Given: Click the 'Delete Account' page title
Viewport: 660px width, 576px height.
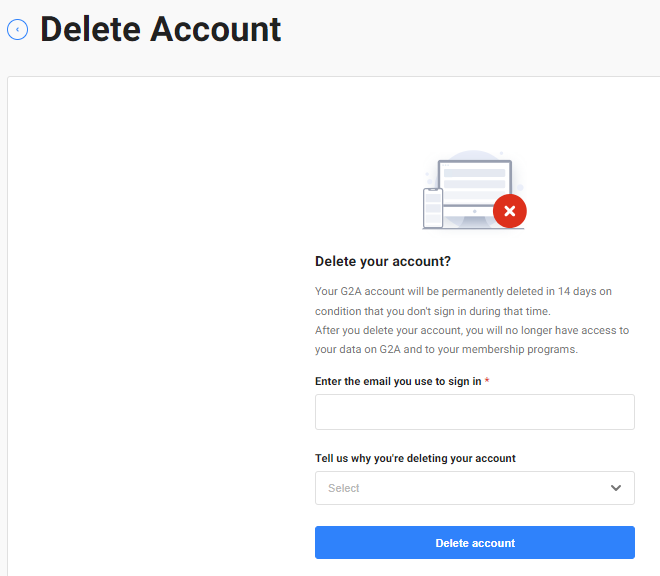Looking at the screenshot, I should [x=160, y=29].
